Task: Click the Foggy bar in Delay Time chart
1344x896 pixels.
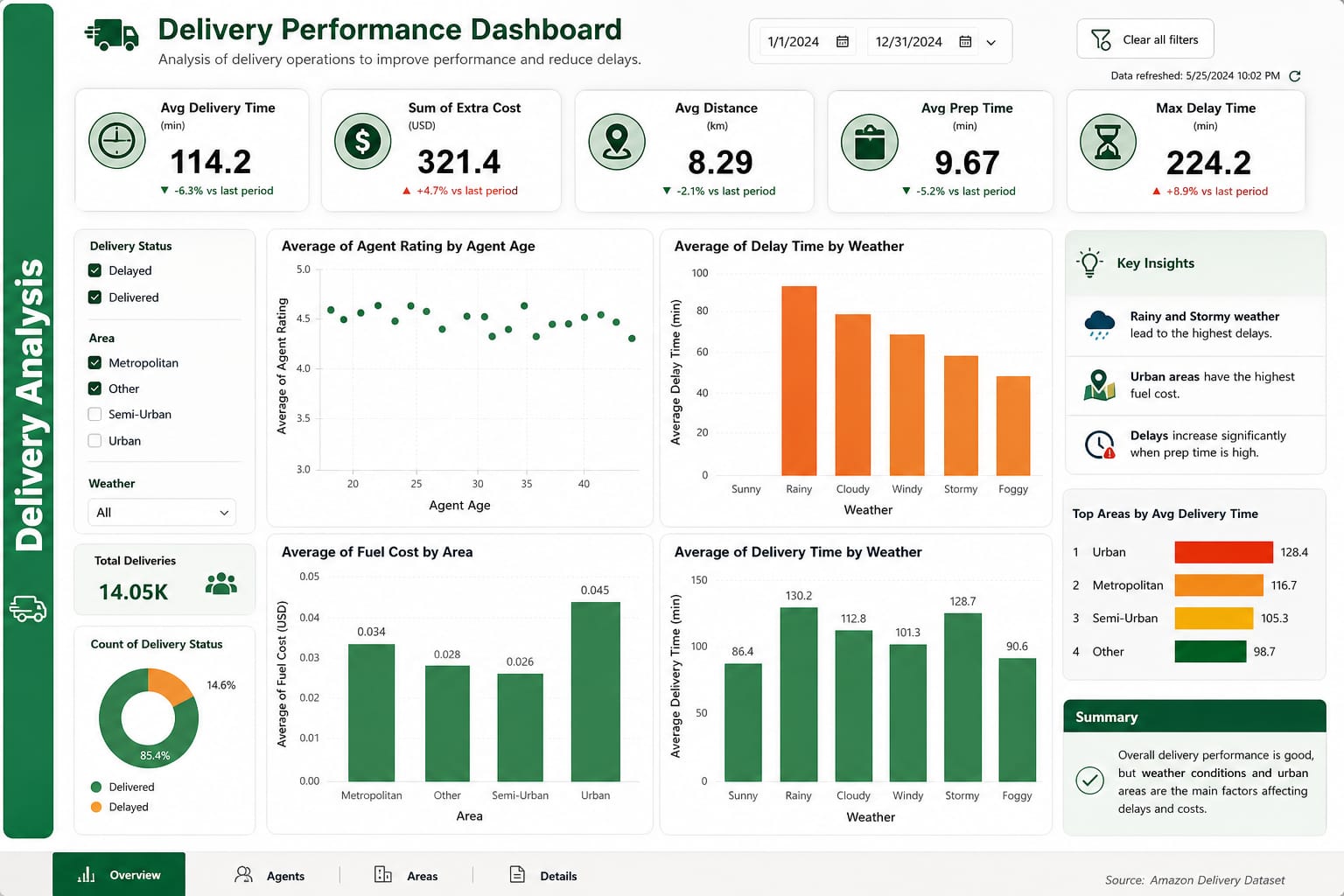Action: pyautogui.click(x=1013, y=426)
